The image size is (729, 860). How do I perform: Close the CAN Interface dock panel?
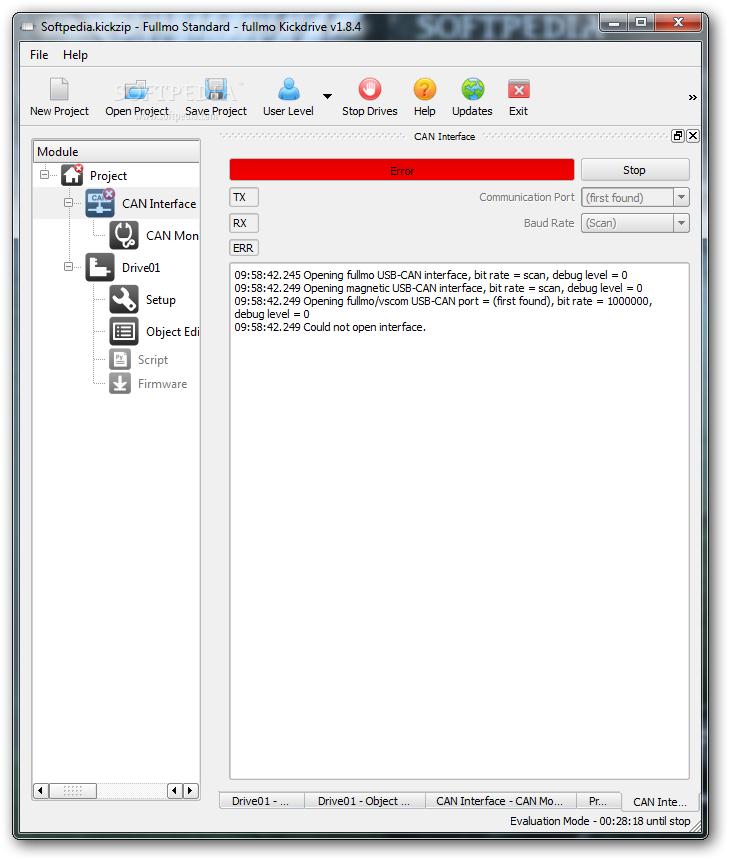(x=693, y=136)
